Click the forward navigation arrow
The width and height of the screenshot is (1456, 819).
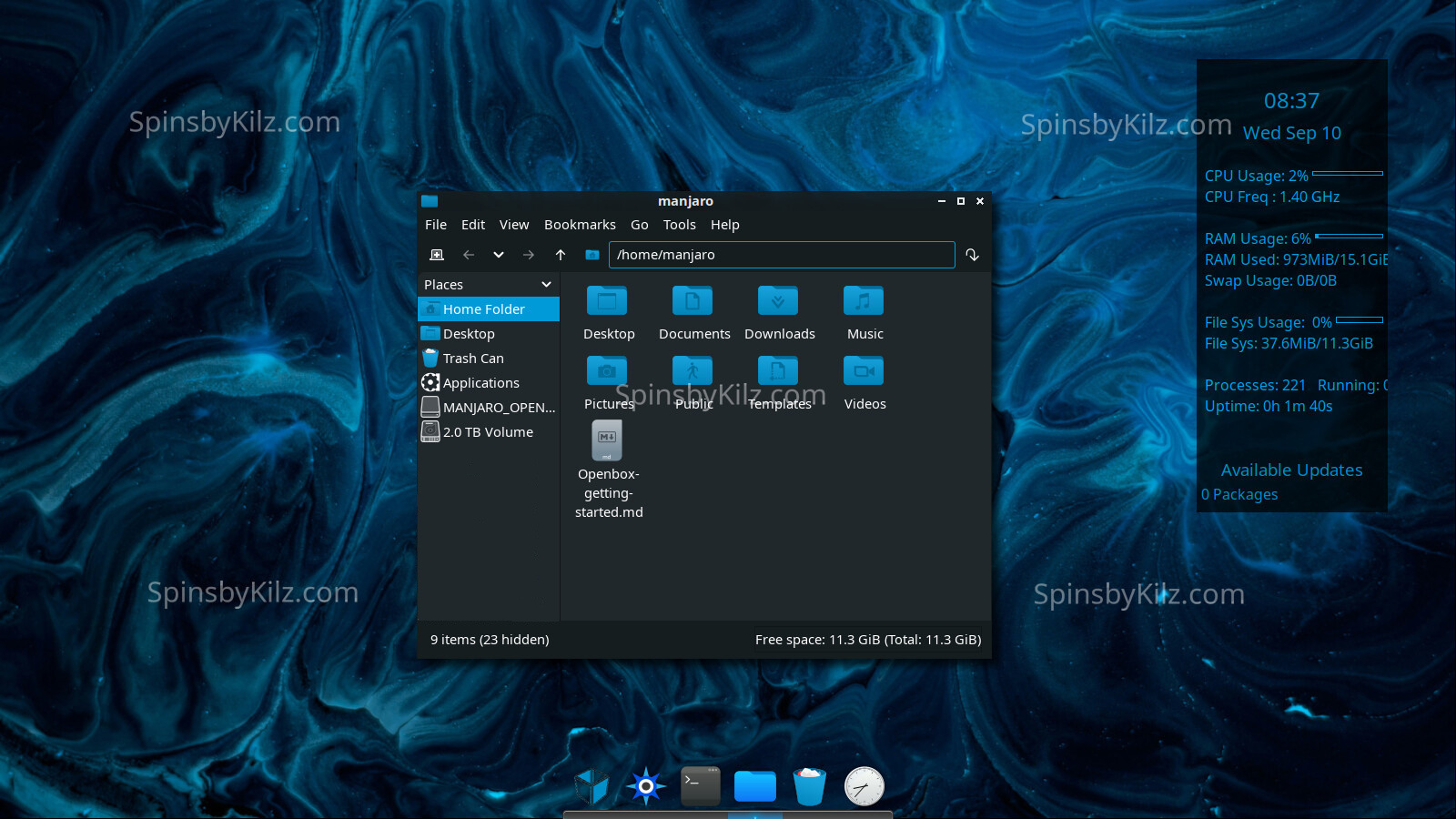click(529, 255)
